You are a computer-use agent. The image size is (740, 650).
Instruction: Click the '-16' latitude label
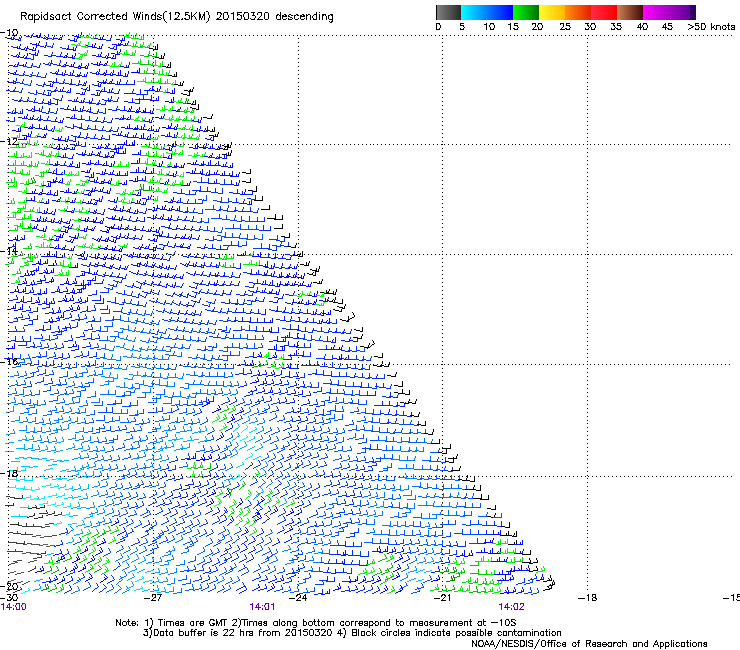pos(9,362)
